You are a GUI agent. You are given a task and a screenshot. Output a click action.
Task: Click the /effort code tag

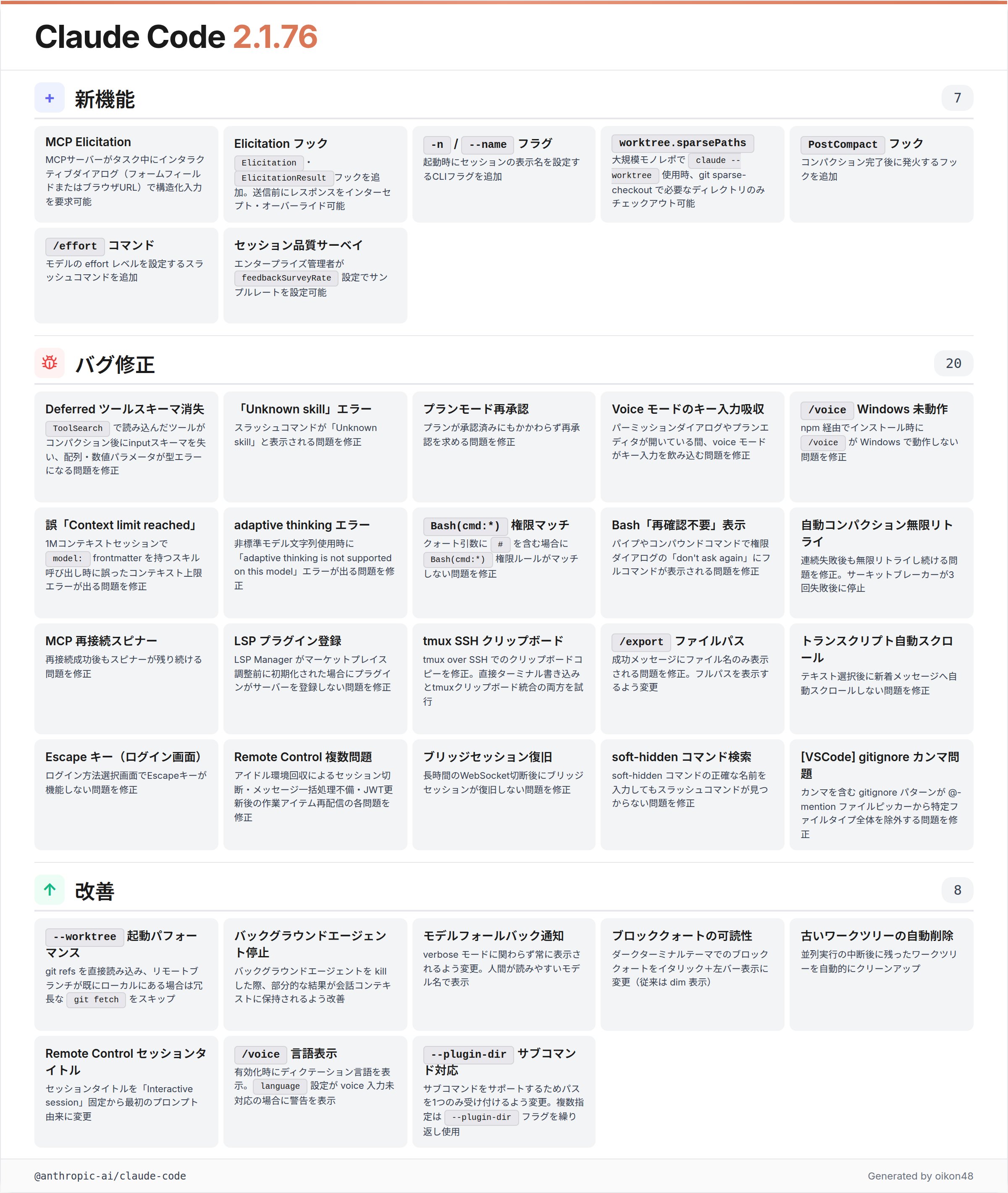[75, 246]
